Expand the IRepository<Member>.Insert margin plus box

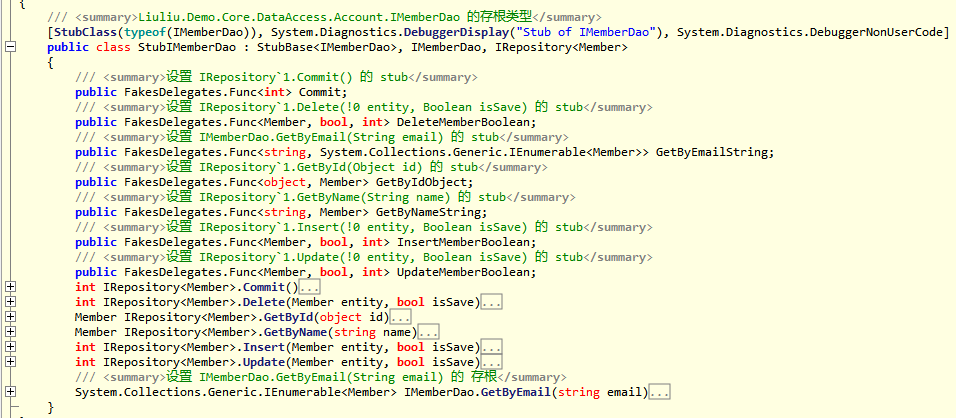coord(10,348)
